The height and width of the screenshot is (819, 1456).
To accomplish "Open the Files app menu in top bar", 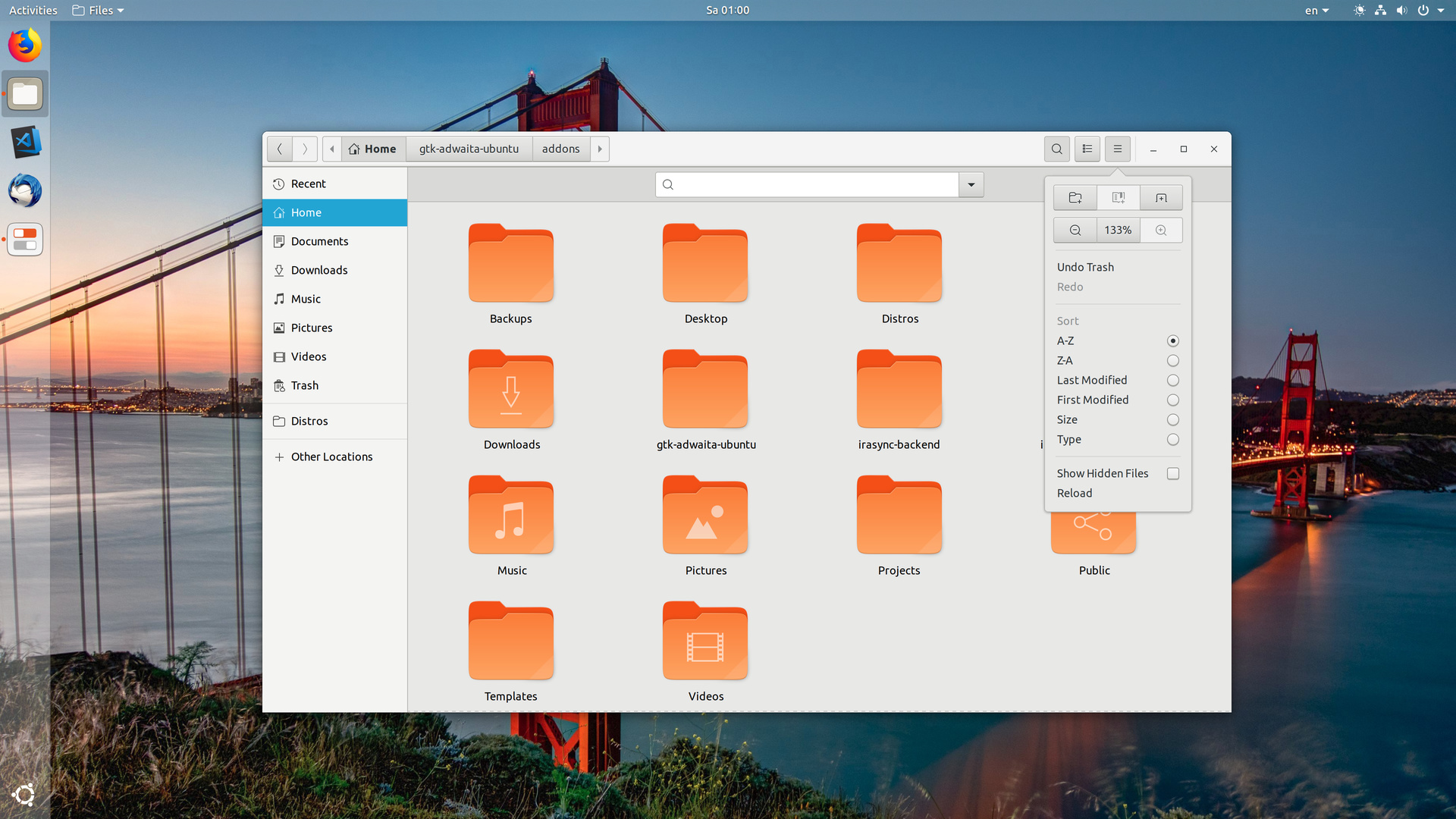I will tap(99, 11).
